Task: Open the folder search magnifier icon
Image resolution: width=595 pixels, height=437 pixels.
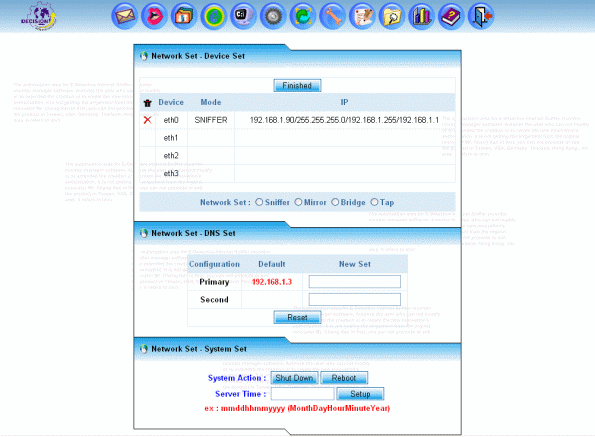Action: click(x=392, y=16)
